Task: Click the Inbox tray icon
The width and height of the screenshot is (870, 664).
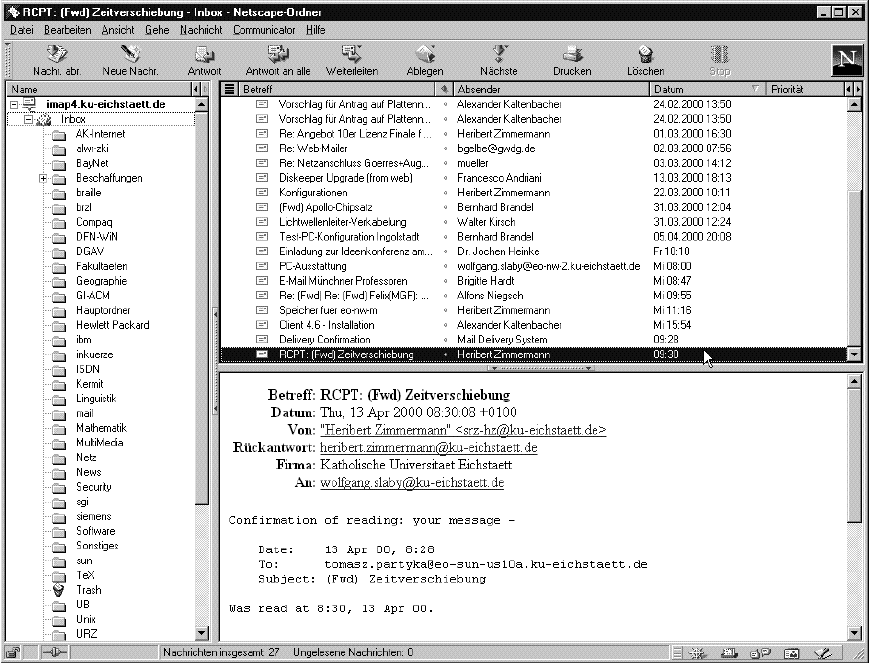Action: tap(44, 119)
